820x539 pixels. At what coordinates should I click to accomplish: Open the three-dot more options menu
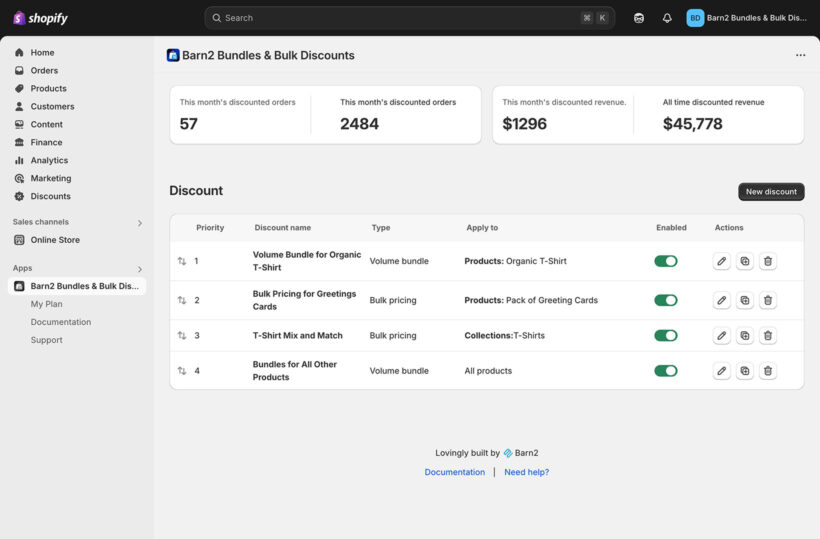point(800,56)
